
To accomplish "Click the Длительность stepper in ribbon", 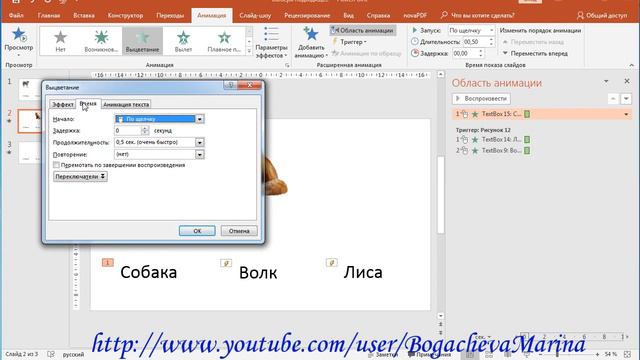I will tap(491, 42).
